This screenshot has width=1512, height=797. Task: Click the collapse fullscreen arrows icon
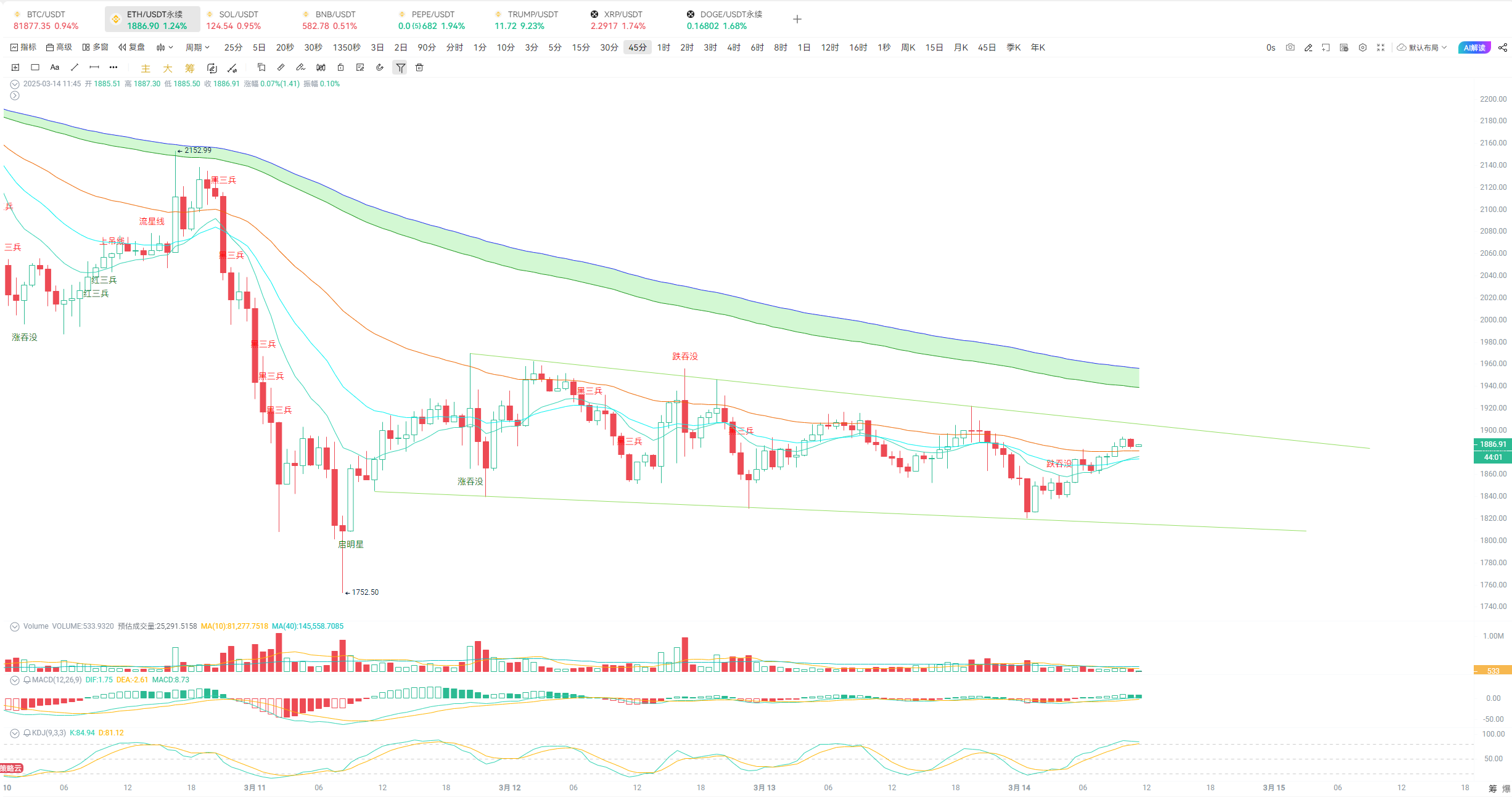tap(1381, 47)
